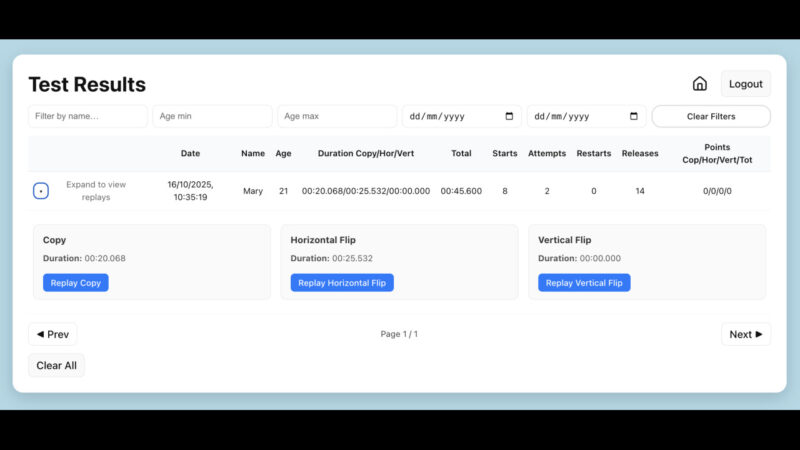The image size is (800, 450).
Task: Click the Name column header
Action: coord(253,154)
